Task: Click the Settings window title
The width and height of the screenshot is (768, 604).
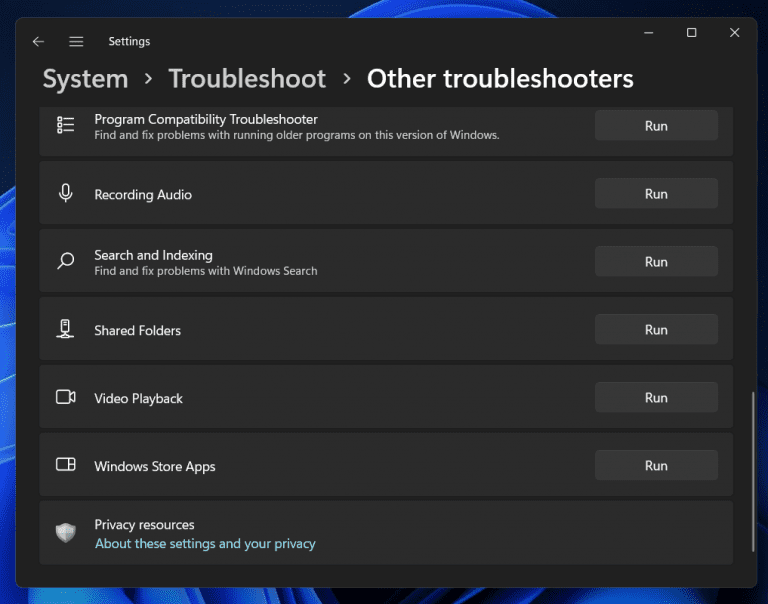Action: tap(129, 42)
